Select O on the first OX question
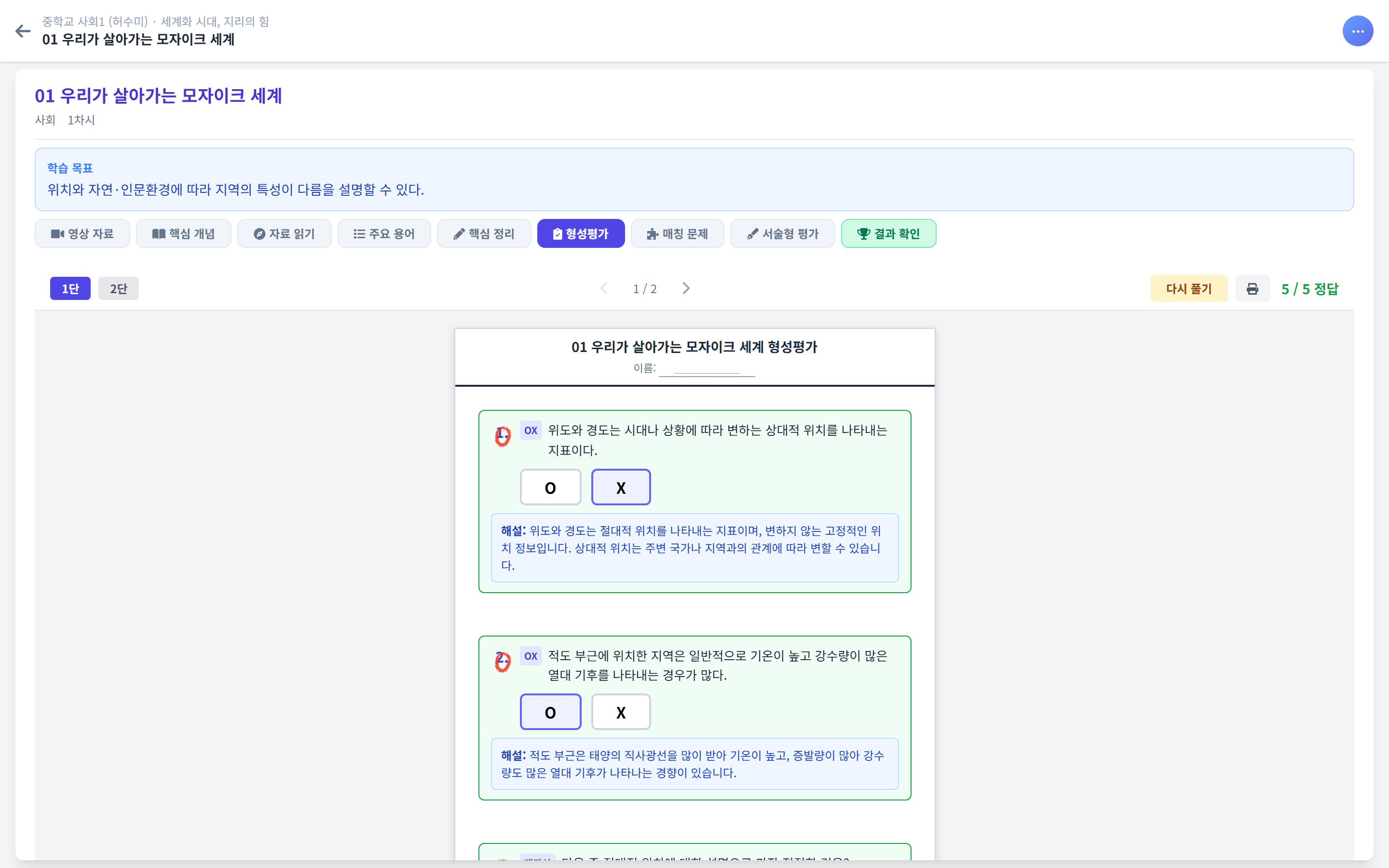 (550, 487)
